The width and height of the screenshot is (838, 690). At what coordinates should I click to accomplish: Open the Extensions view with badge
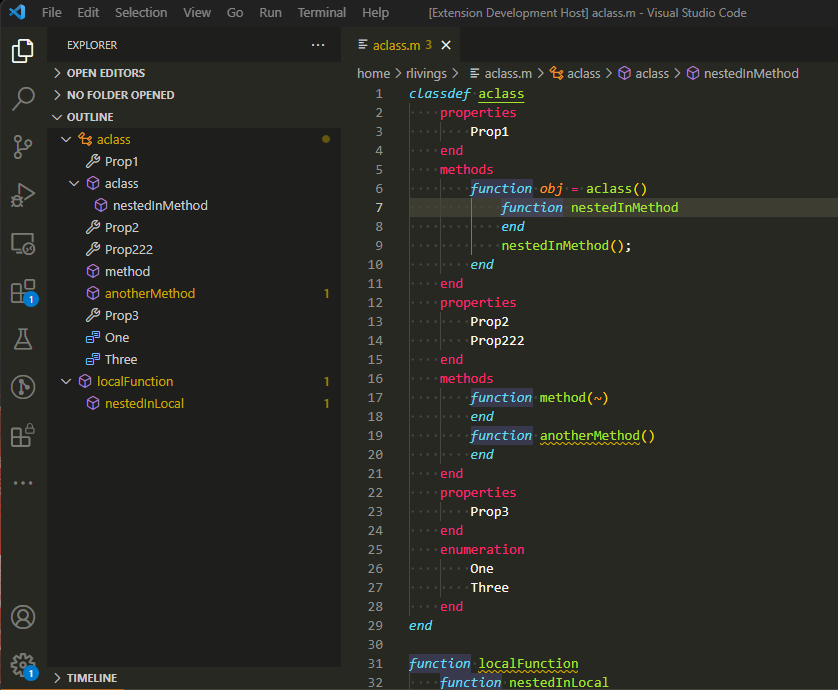(x=22, y=292)
